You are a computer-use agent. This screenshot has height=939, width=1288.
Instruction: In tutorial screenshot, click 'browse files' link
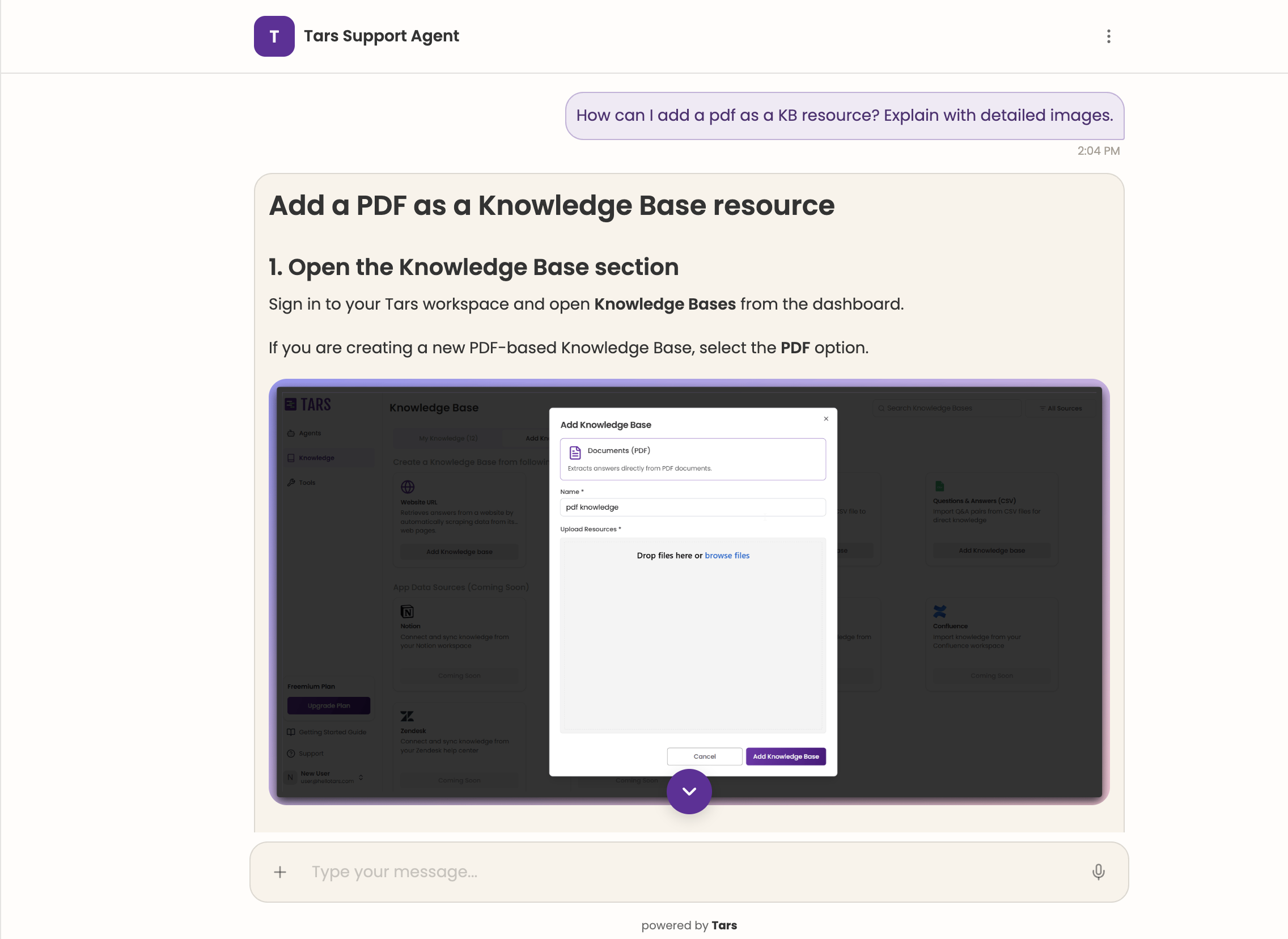[727, 555]
